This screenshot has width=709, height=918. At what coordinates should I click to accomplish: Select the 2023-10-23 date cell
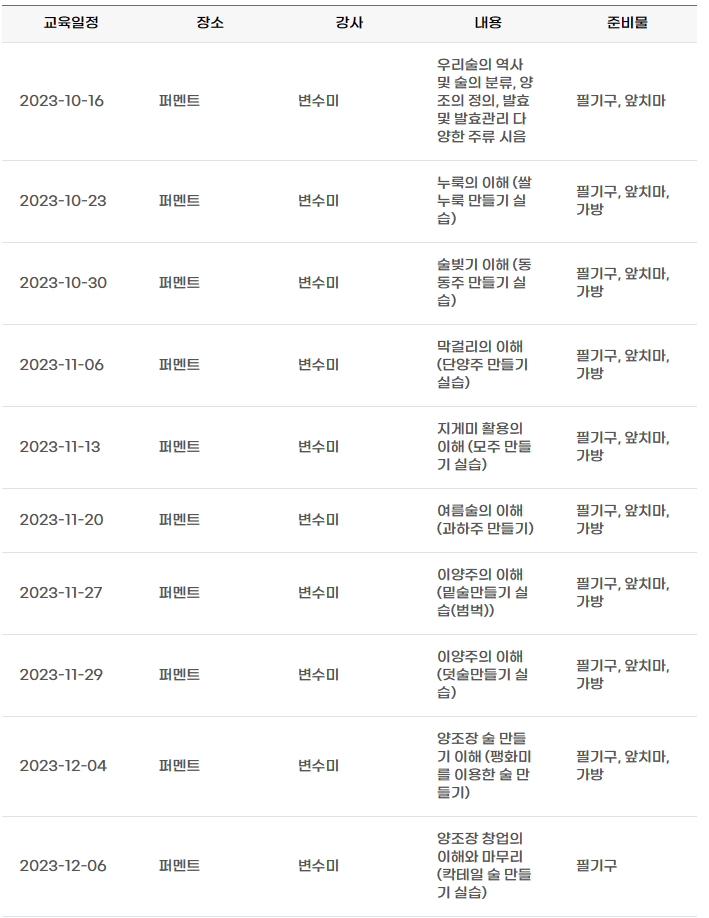63,201
